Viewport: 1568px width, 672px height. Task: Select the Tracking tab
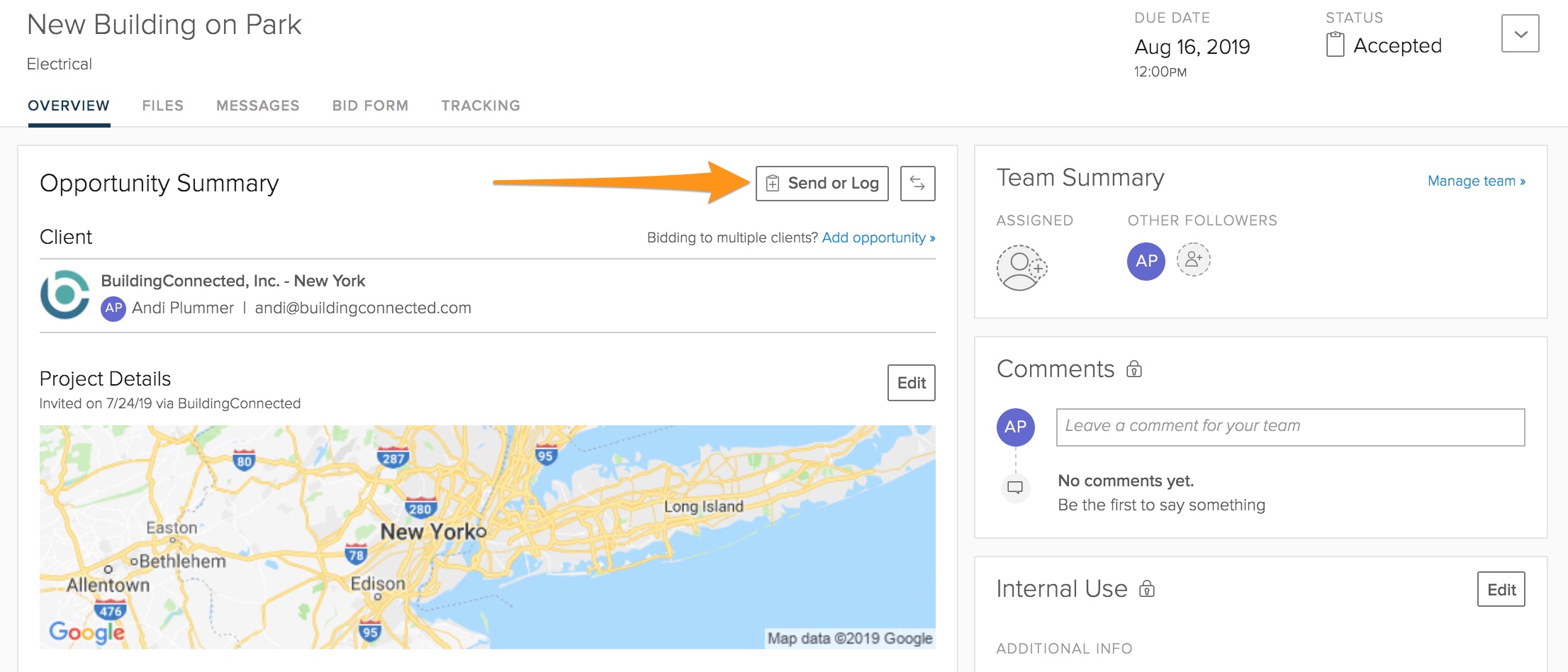(x=481, y=106)
